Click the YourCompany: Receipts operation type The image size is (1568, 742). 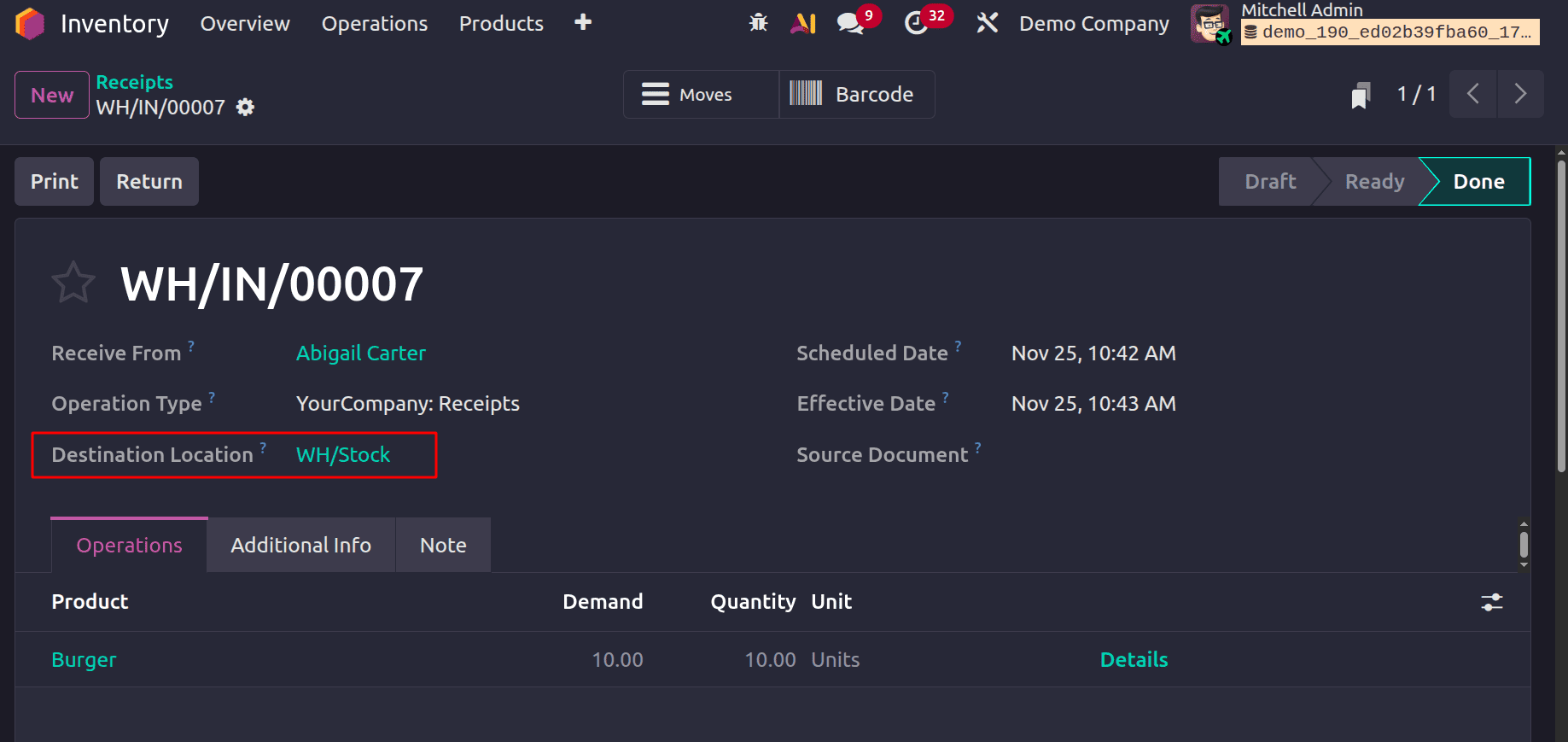pos(408,403)
